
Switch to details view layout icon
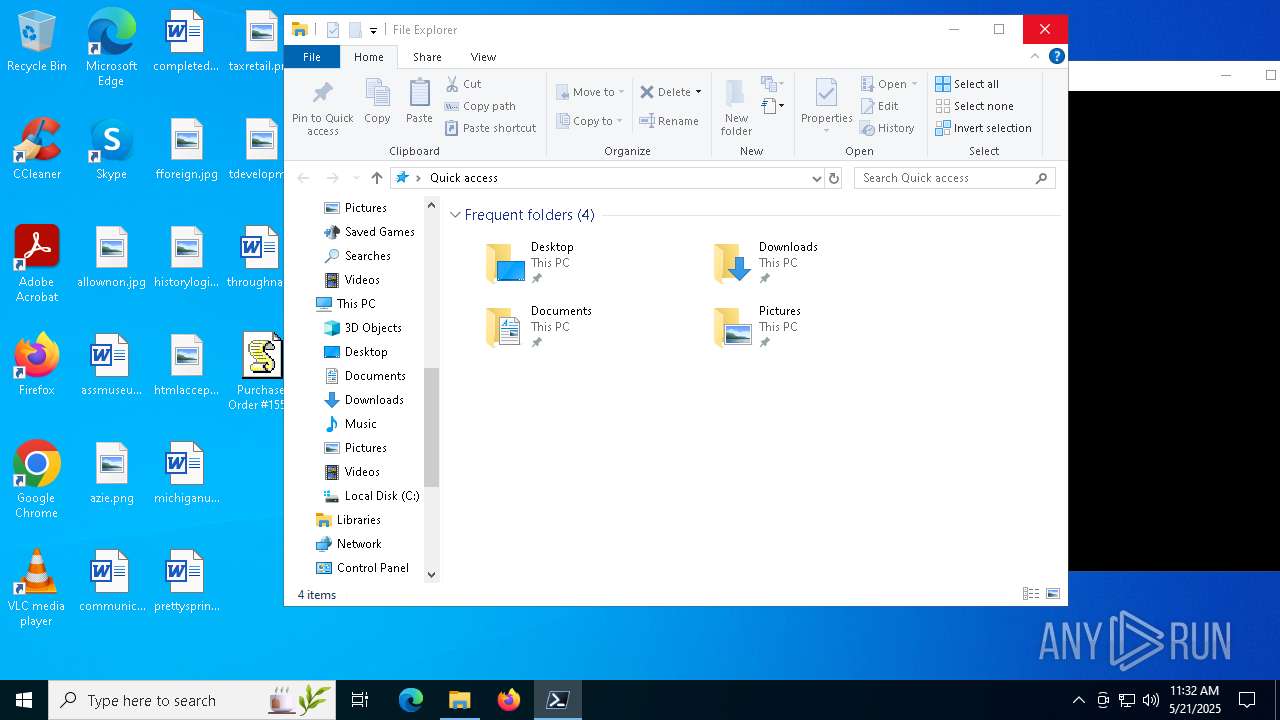pyautogui.click(x=1031, y=594)
